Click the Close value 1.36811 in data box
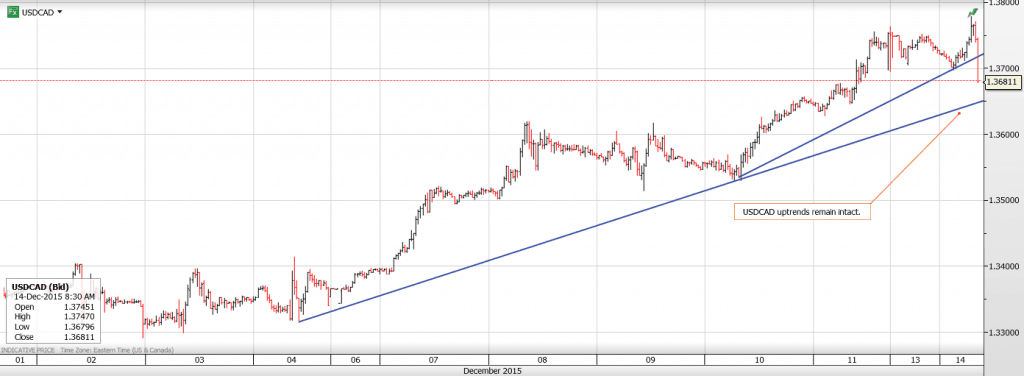 (78, 337)
